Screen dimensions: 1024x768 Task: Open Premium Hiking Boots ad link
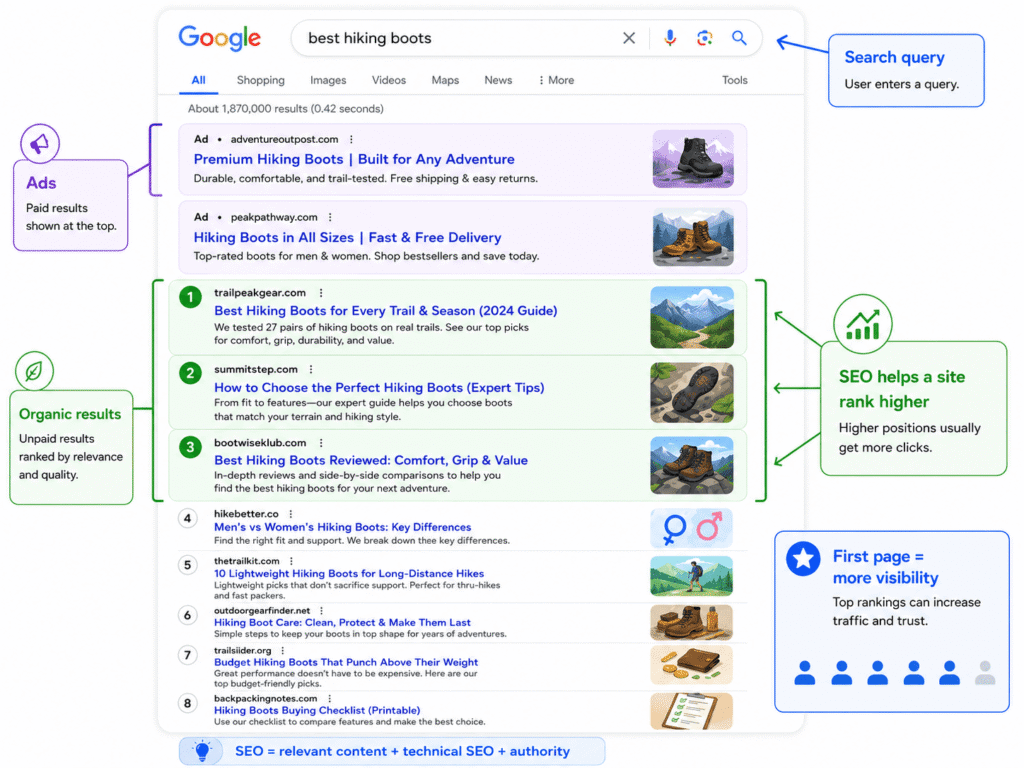[354, 159]
